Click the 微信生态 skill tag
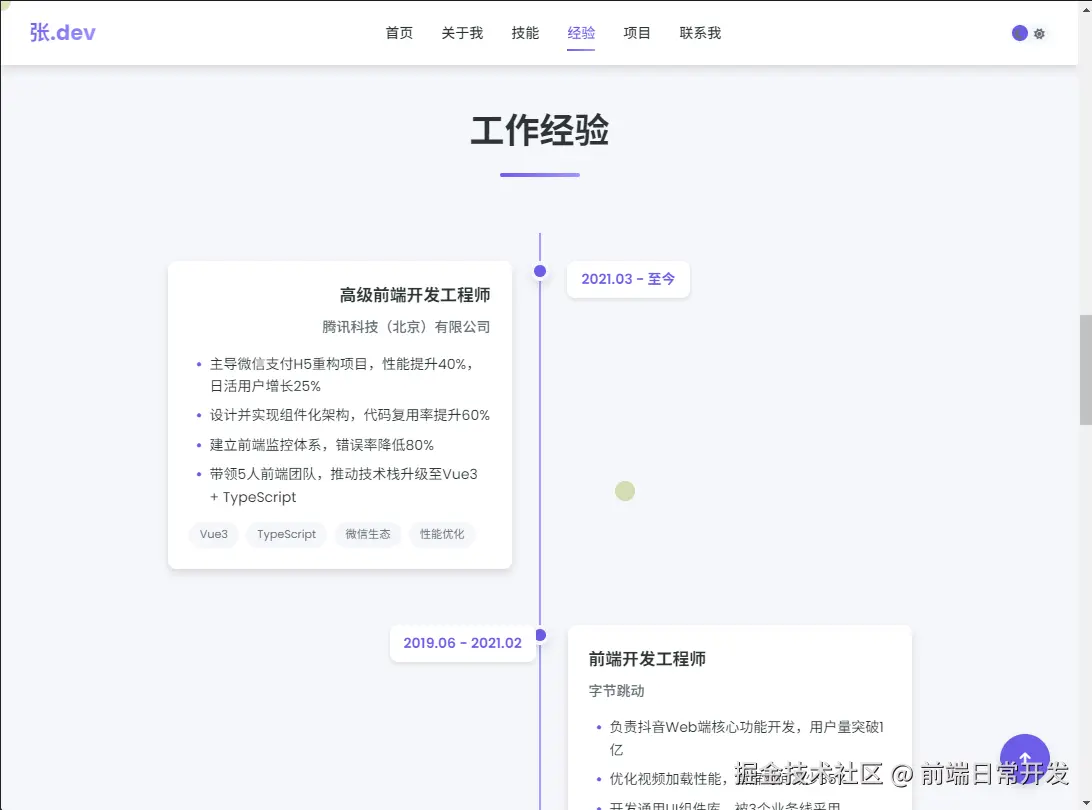The image size is (1092, 810). [x=368, y=534]
